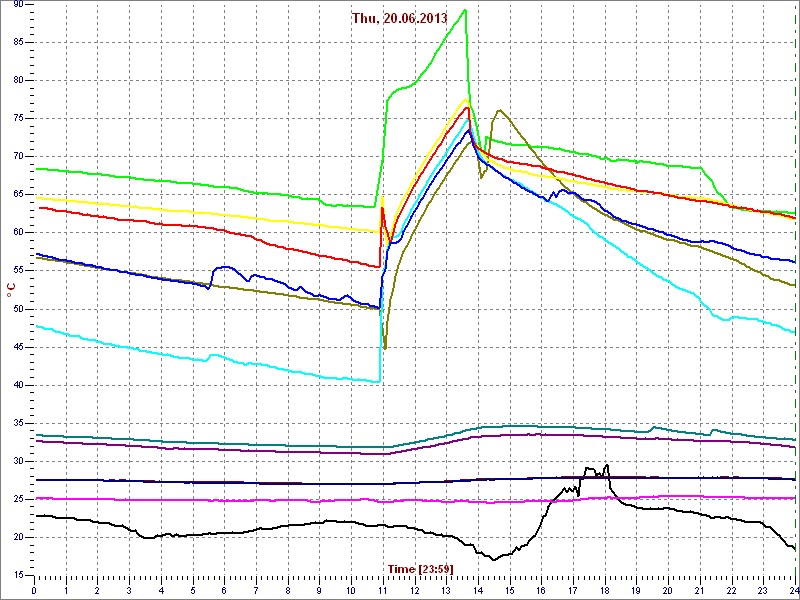
Task: Select the 65 label on the temperature axis
Action: tap(16, 195)
